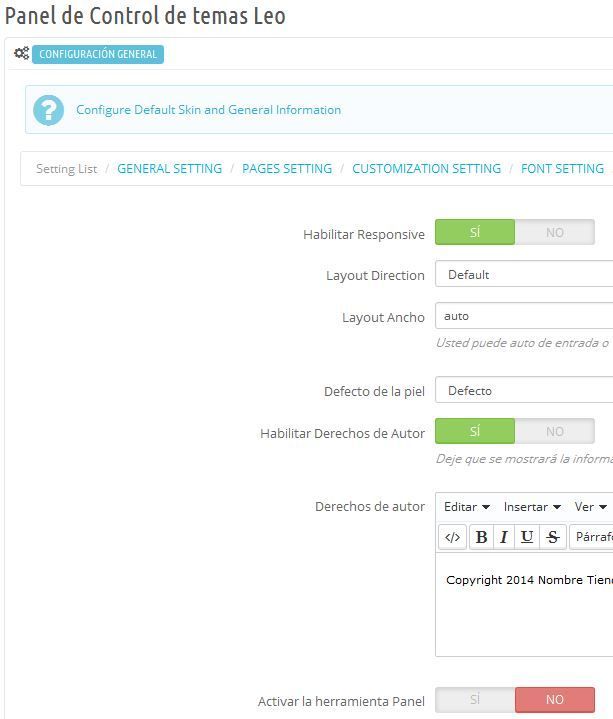
Task: Set Habilitar Responsive to NO
Action: pyautogui.click(x=555, y=232)
